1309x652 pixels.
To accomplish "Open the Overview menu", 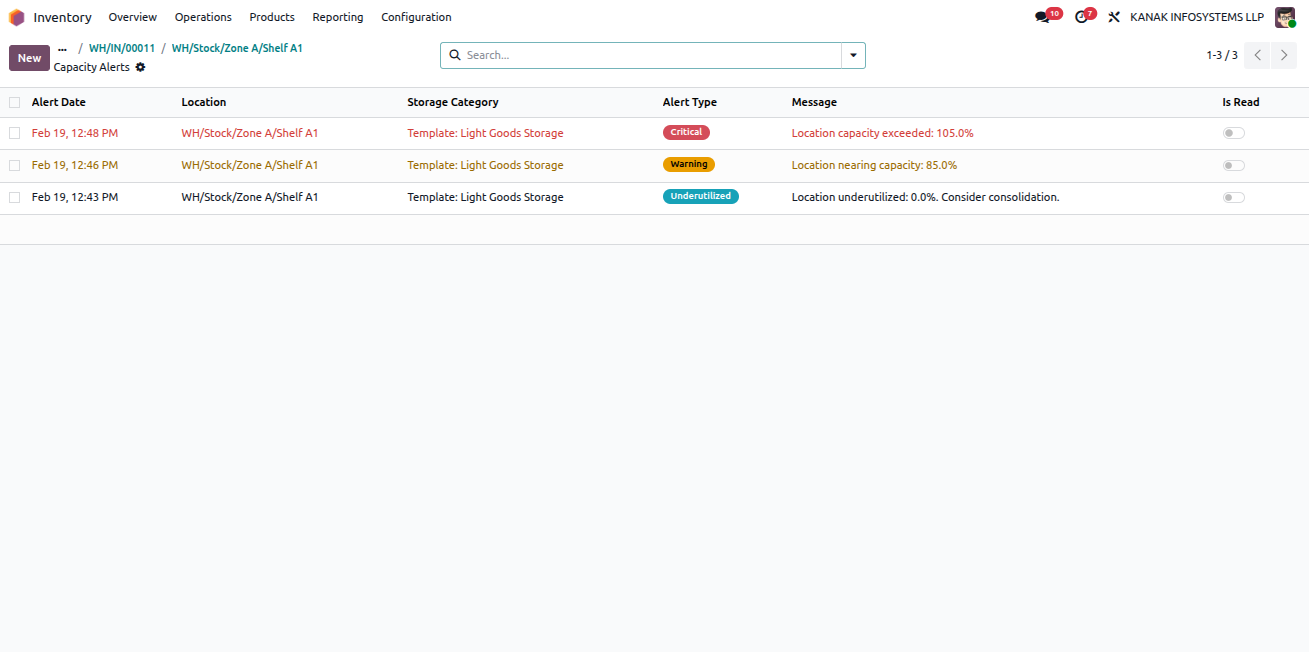I will pos(133,17).
